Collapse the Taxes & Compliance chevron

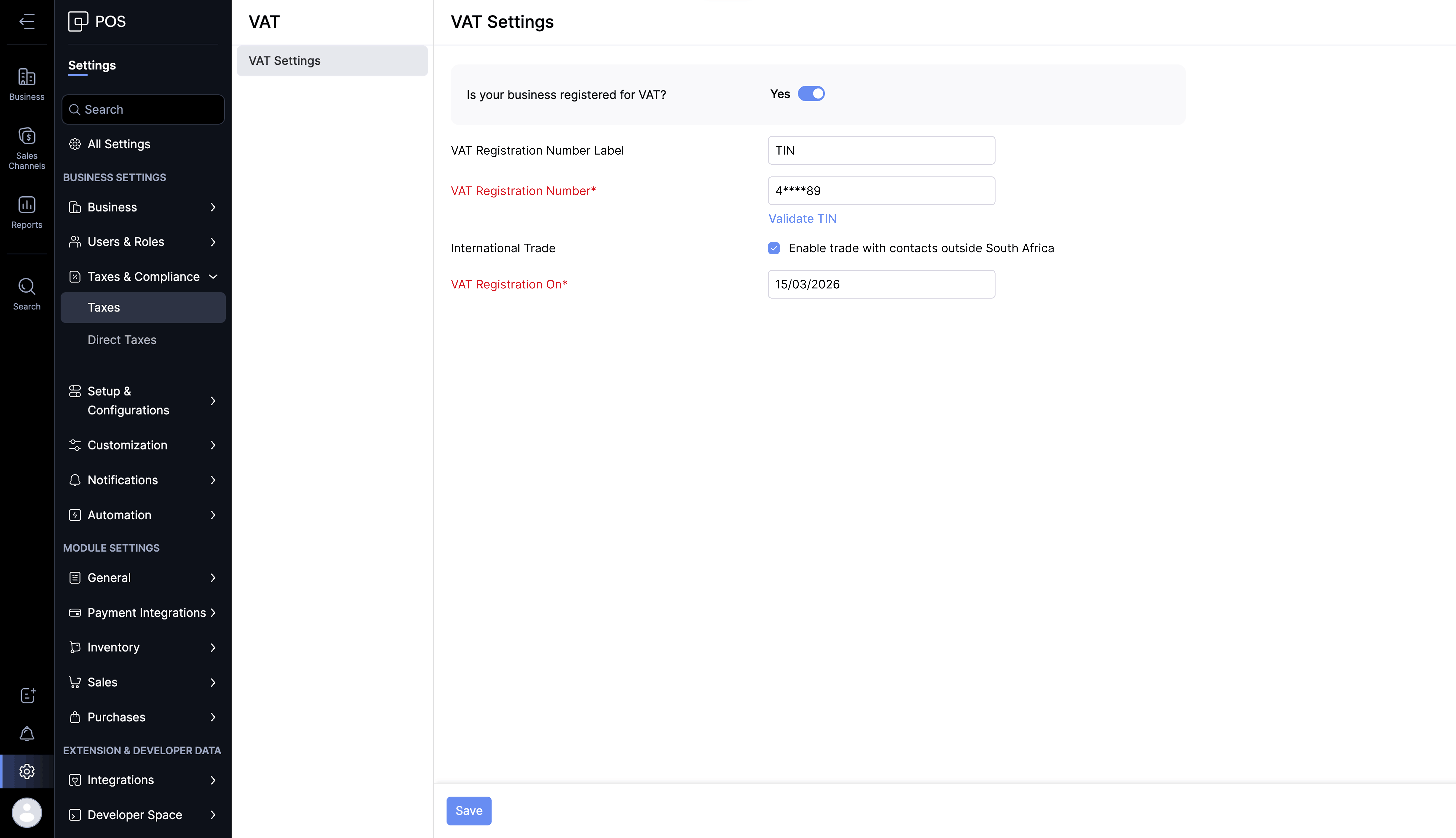(213, 277)
